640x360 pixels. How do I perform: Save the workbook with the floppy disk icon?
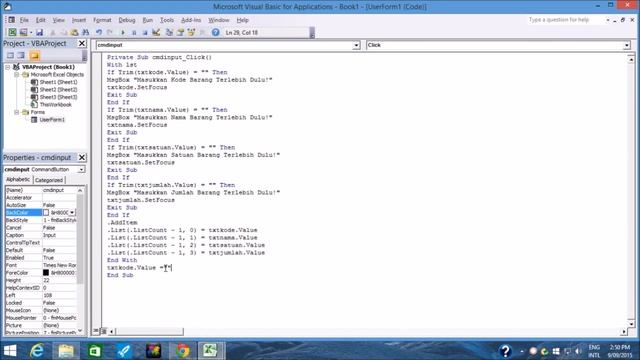39,32
